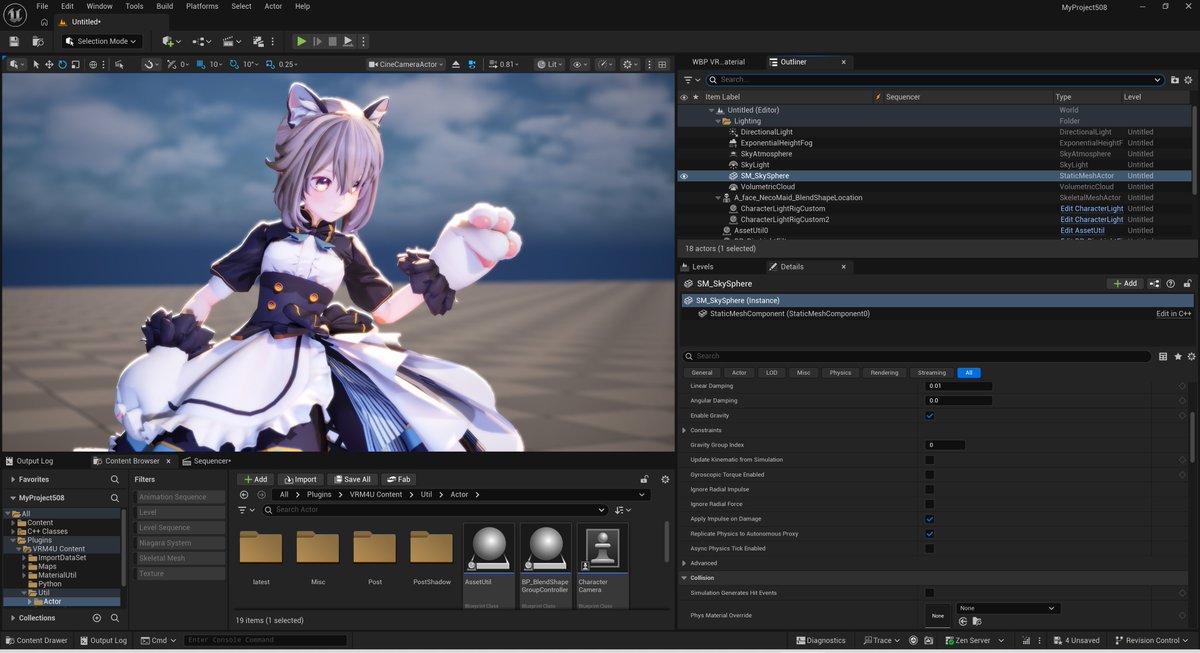Expand the Constraints section

coord(684,430)
